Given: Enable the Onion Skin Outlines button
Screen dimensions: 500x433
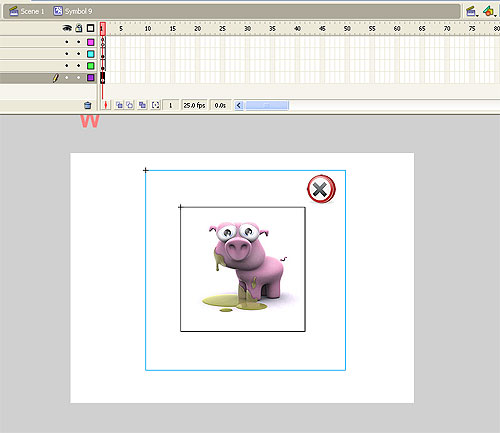Looking at the screenshot, I should click(x=130, y=105).
